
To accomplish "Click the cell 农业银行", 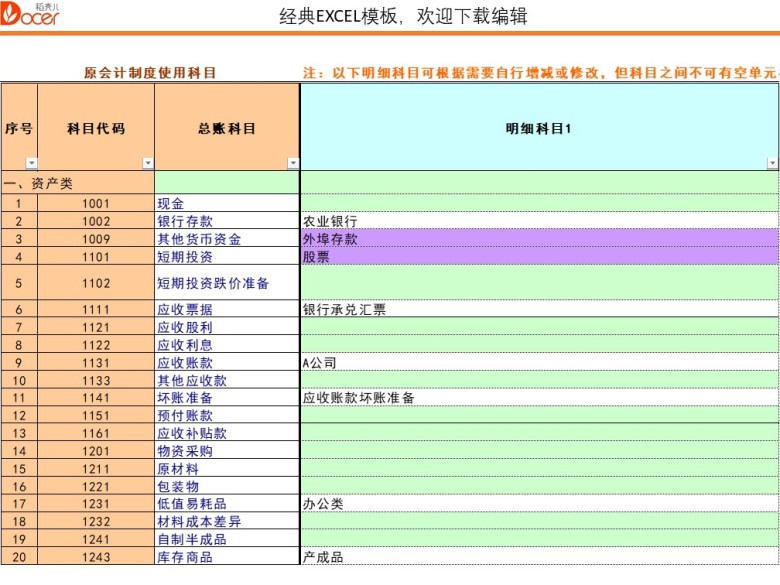I will click(x=540, y=221).
